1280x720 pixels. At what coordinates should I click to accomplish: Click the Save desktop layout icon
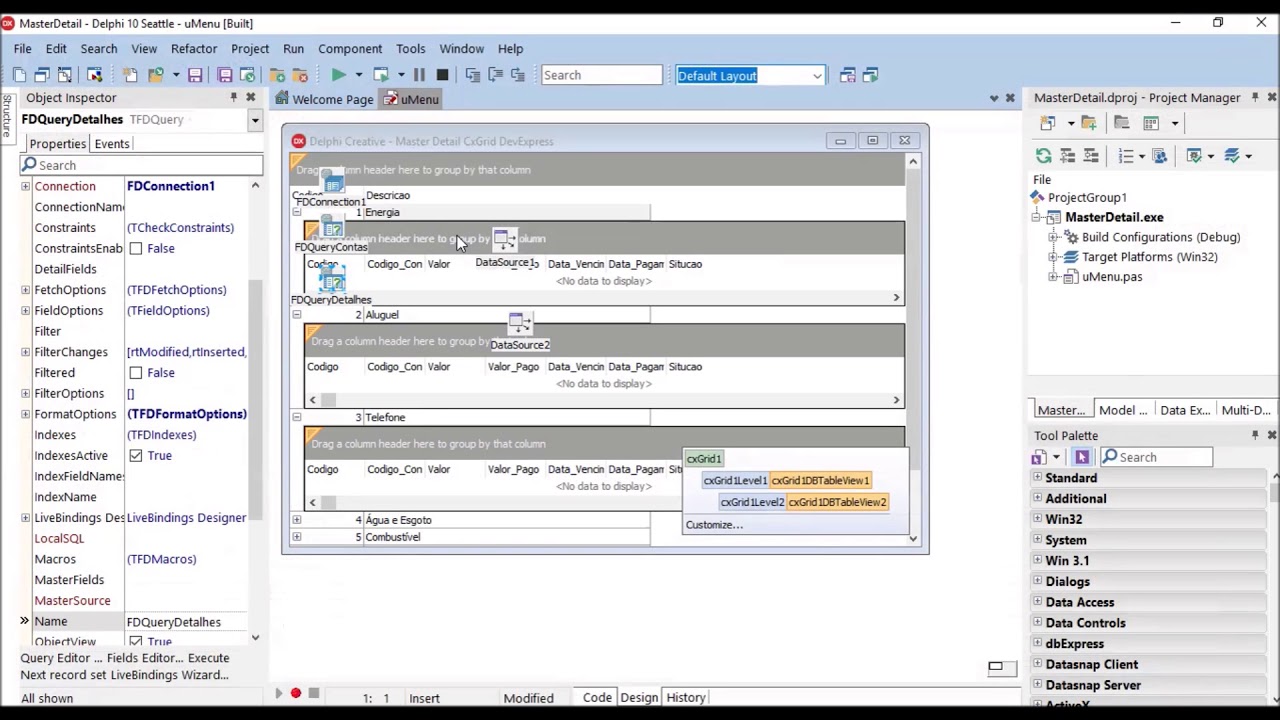tap(848, 75)
